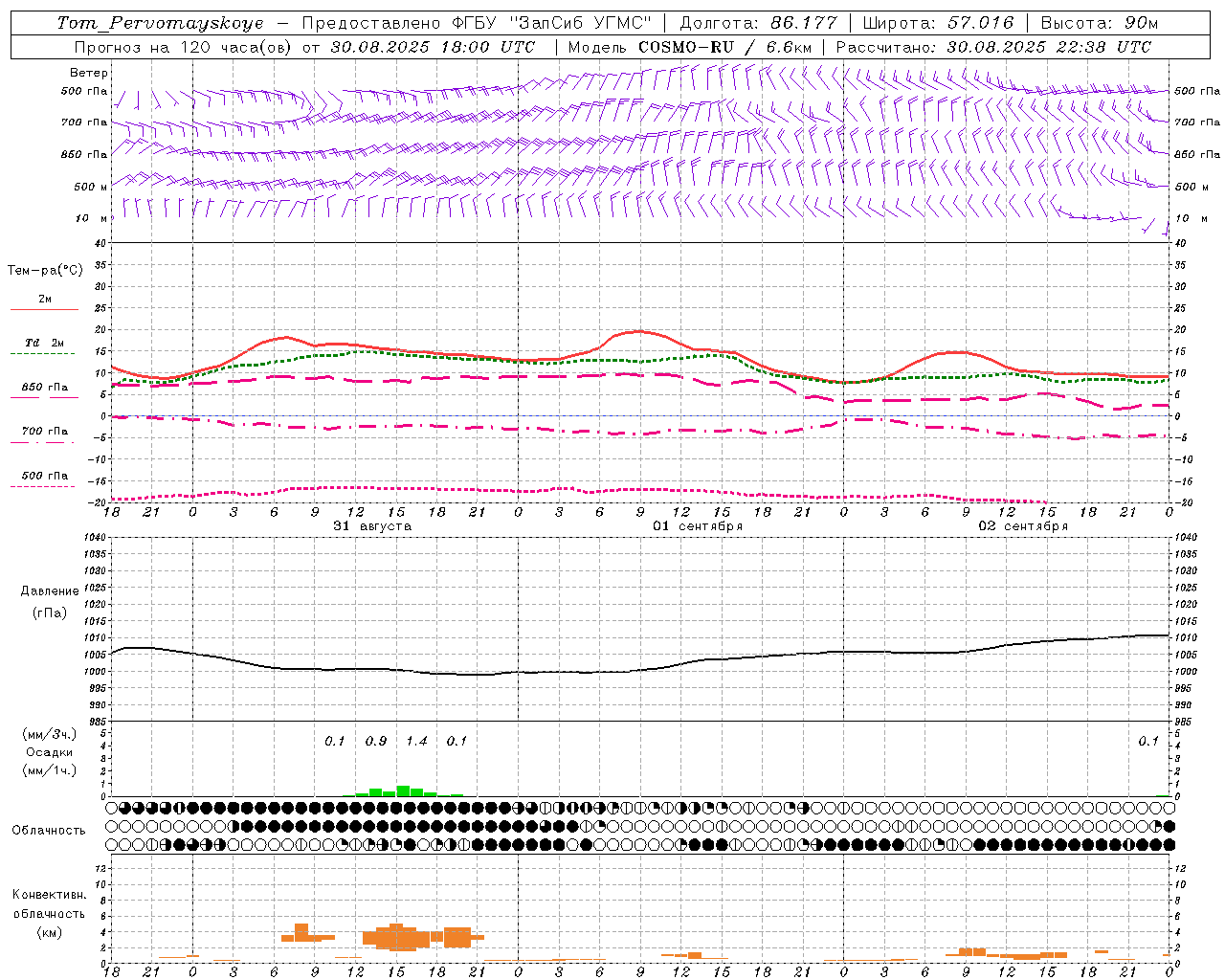
Task: Click the station name Tom_Pervomayskoye
Action: 160,23
